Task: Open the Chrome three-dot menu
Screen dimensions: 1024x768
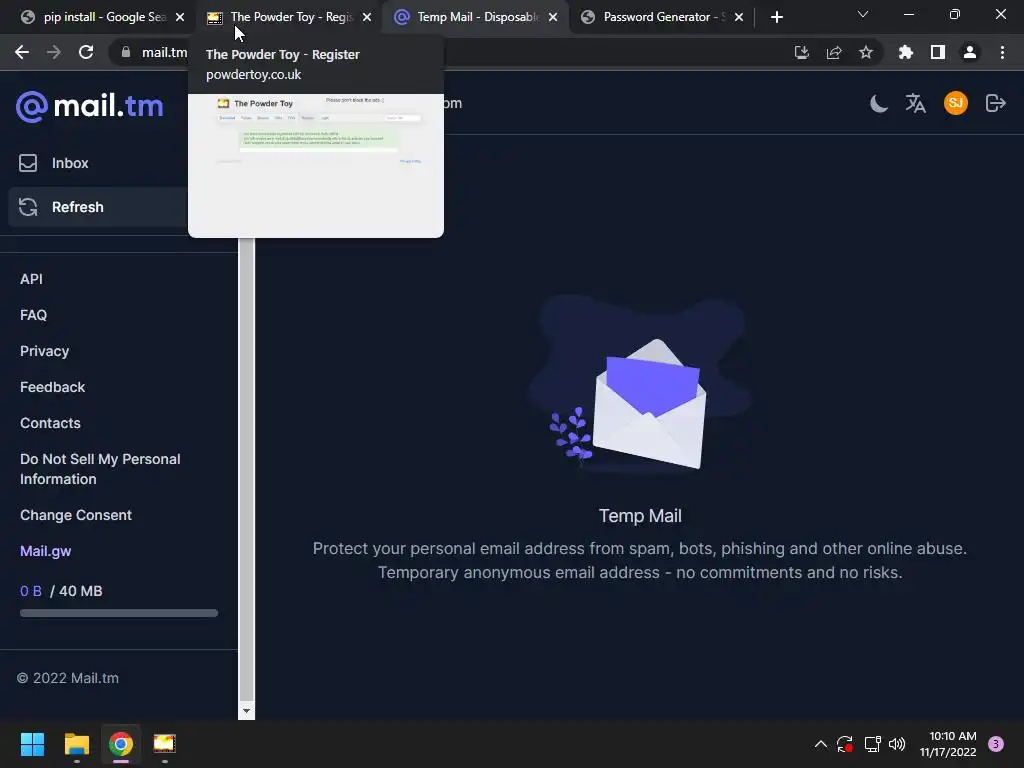Action: pyautogui.click(x=1002, y=52)
